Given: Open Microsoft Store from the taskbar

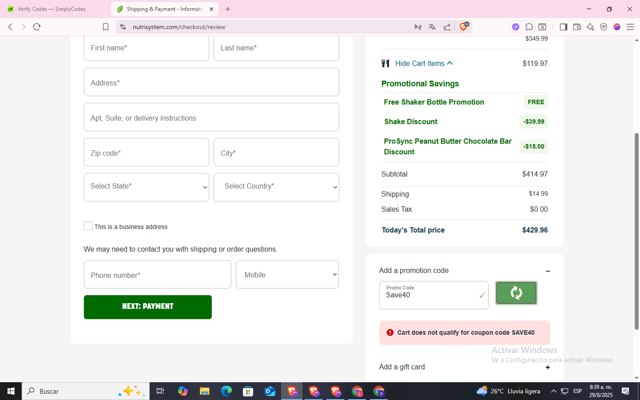Looking at the screenshot, I should 248,391.
